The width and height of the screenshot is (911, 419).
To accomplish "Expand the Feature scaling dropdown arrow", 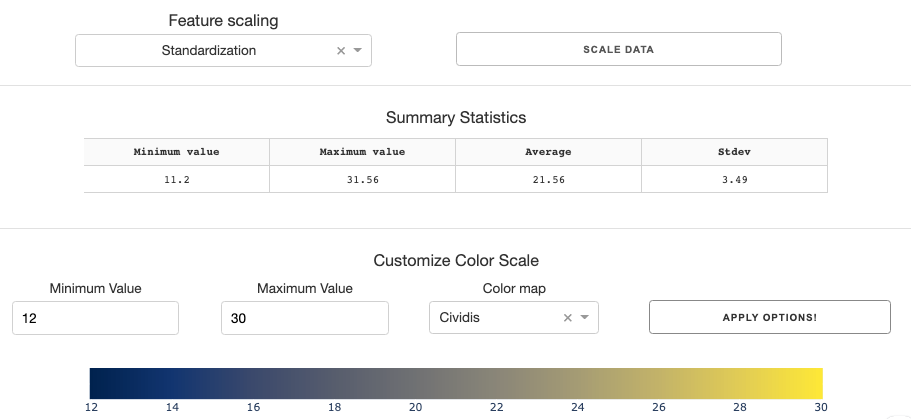I will click(x=358, y=51).
